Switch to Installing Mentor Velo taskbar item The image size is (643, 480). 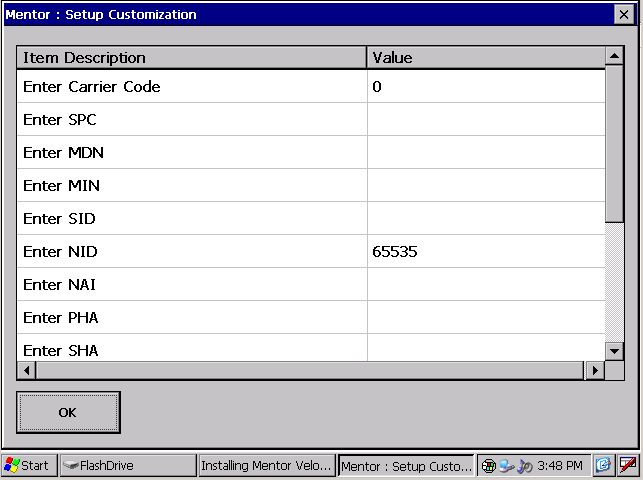[266, 465]
